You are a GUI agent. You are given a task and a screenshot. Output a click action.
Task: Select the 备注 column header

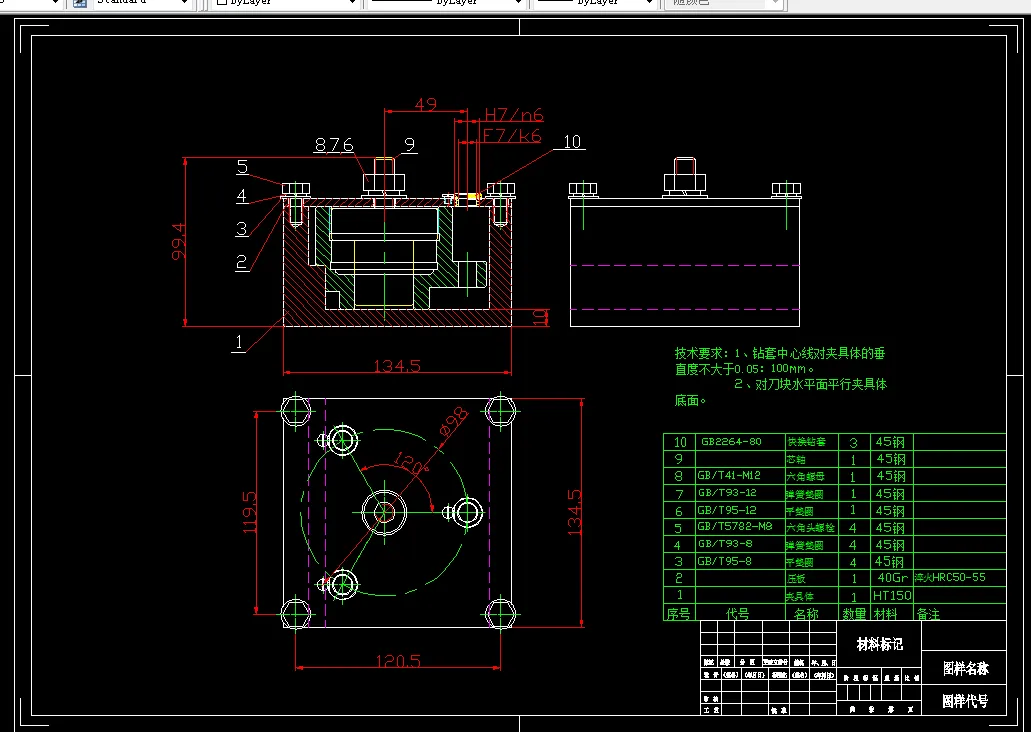928,614
